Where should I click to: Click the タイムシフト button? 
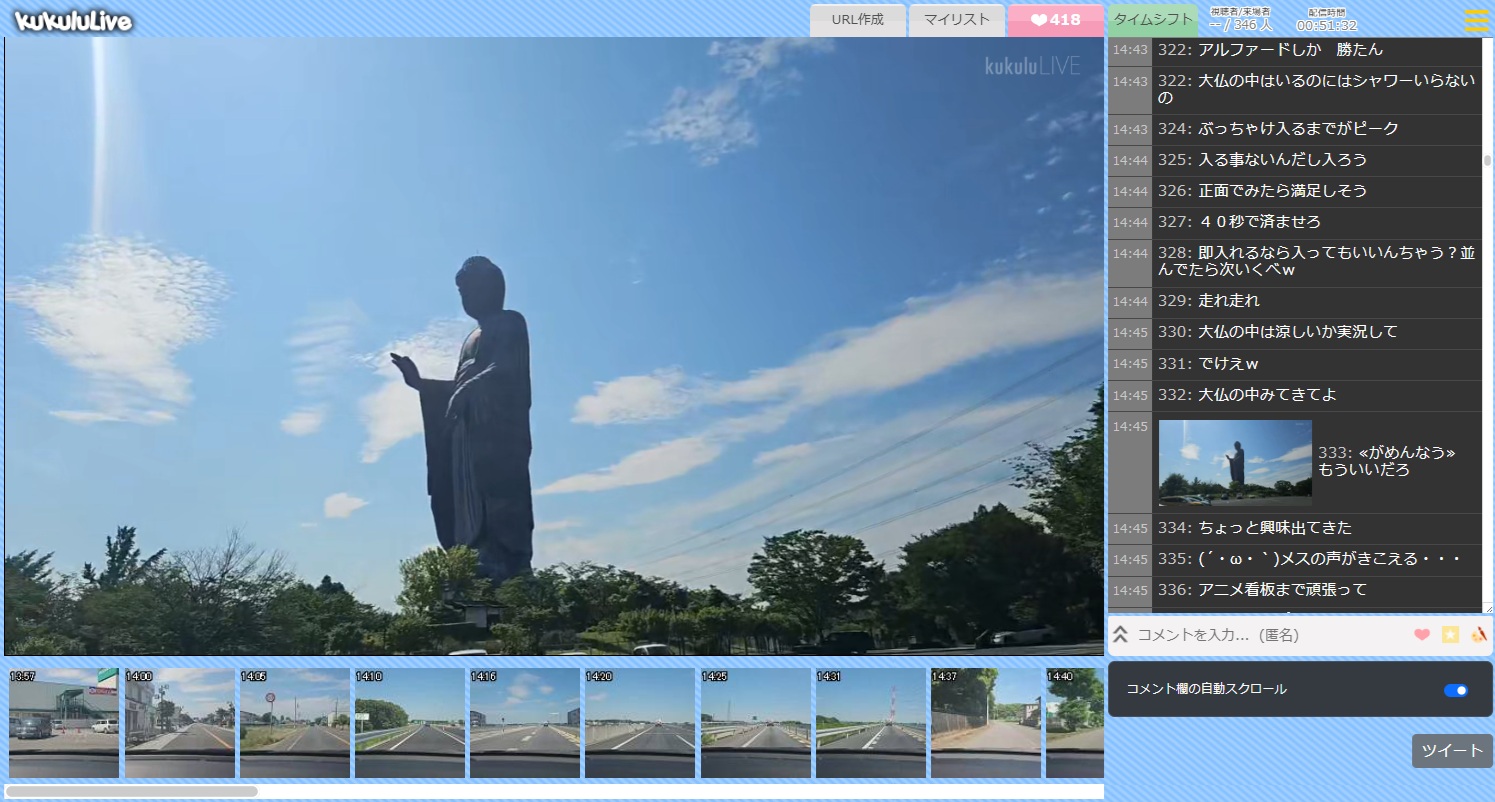(x=1152, y=20)
